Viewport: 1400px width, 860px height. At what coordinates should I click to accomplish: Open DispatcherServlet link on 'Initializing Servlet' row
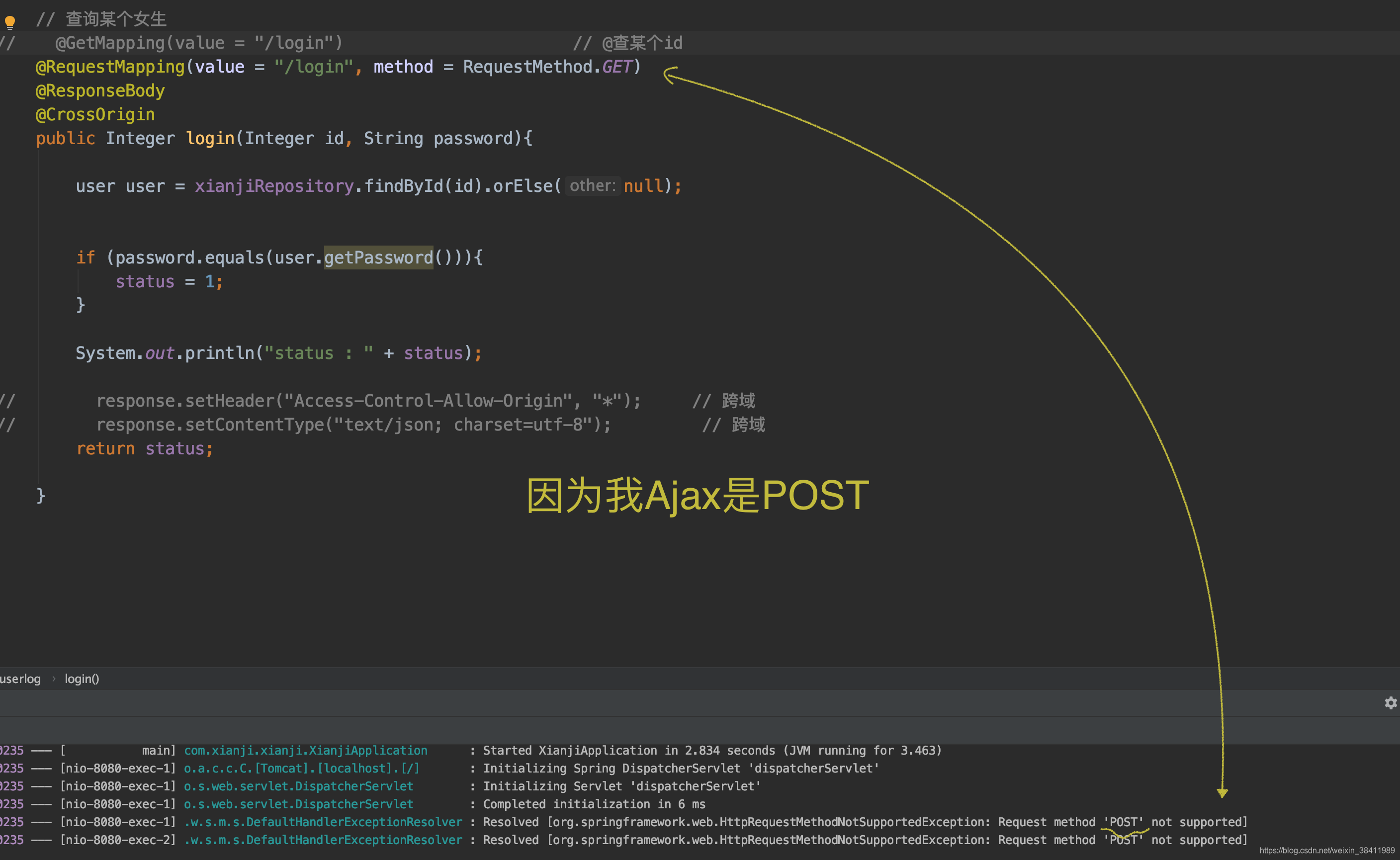click(299, 786)
